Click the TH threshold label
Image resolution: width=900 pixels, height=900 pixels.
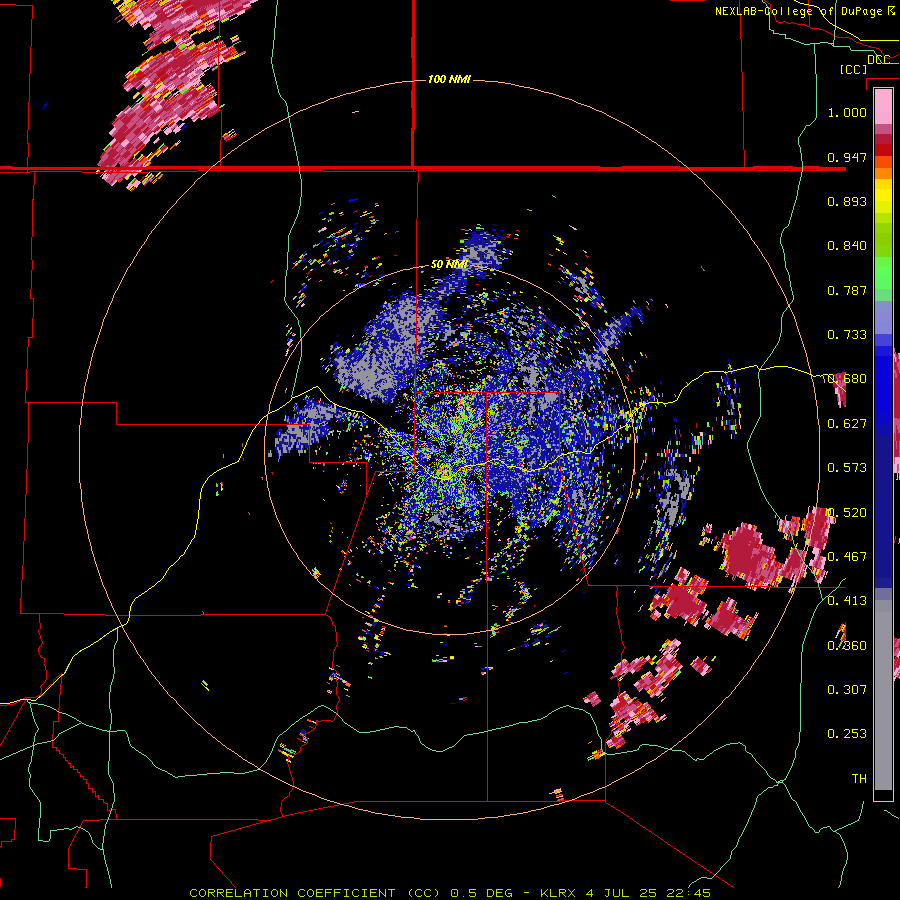click(x=859, y=779)
